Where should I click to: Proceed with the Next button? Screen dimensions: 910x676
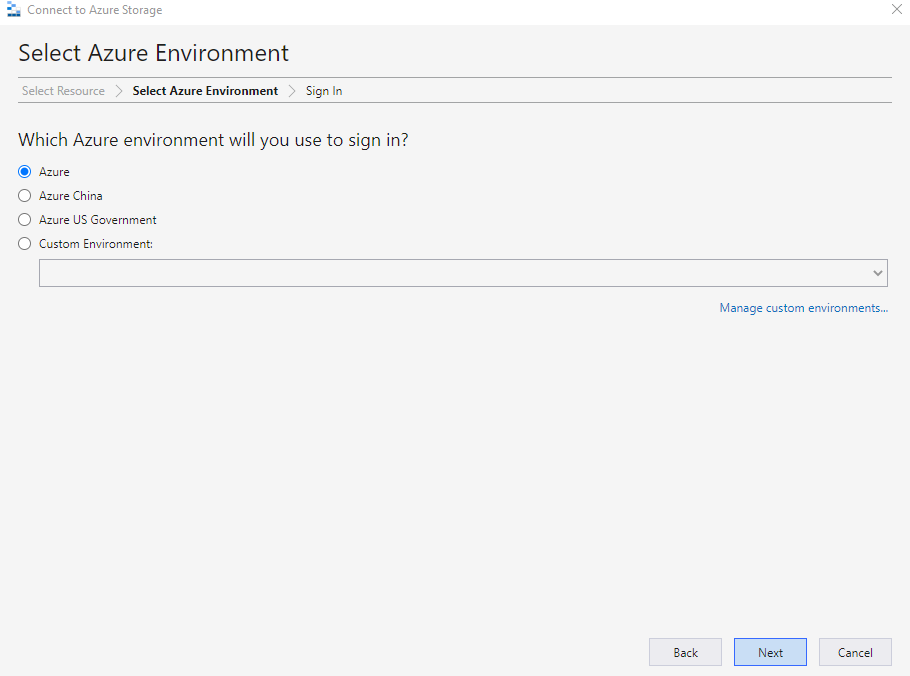[x=770, y=652]
